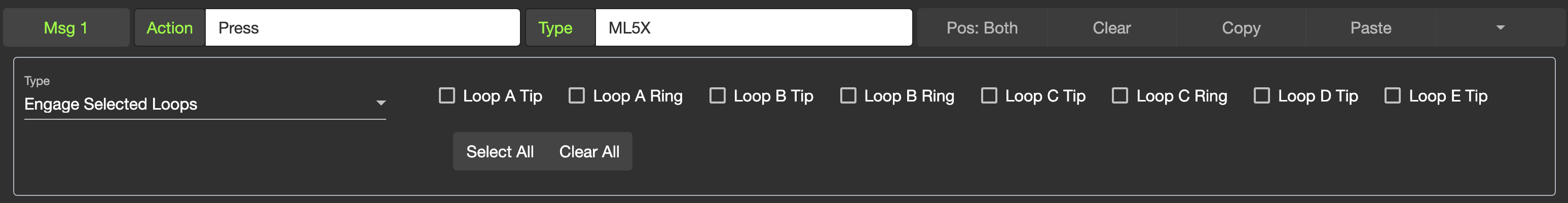The height and width of the screenshot is (203, 1568).
Task: Check the Loop B Ring box
Action: point(848,96)
